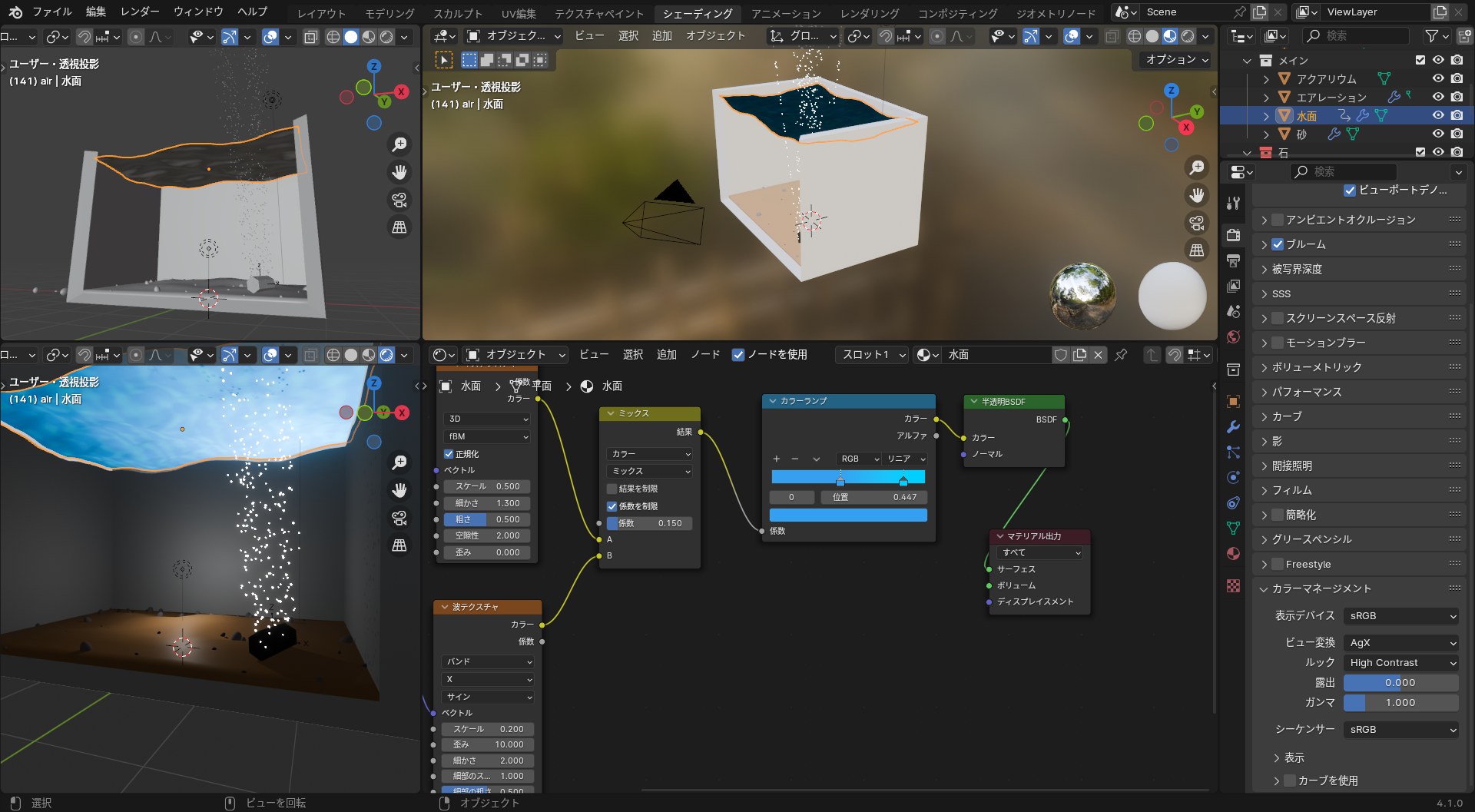Open オプション popover in top-right viewport
1475x812 pixels.
[1176, 60]
